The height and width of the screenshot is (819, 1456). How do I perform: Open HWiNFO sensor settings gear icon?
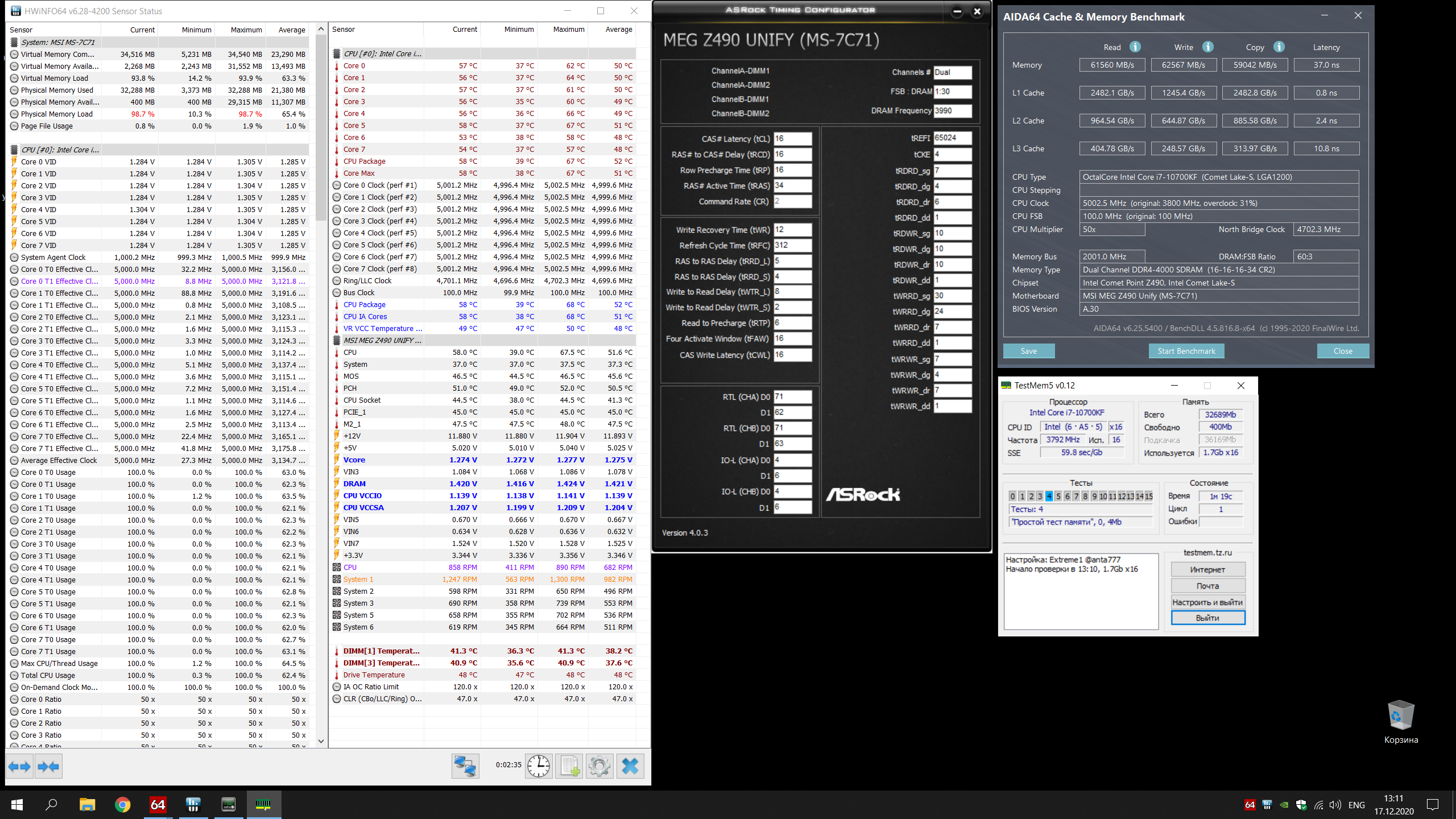coord(599,766)
